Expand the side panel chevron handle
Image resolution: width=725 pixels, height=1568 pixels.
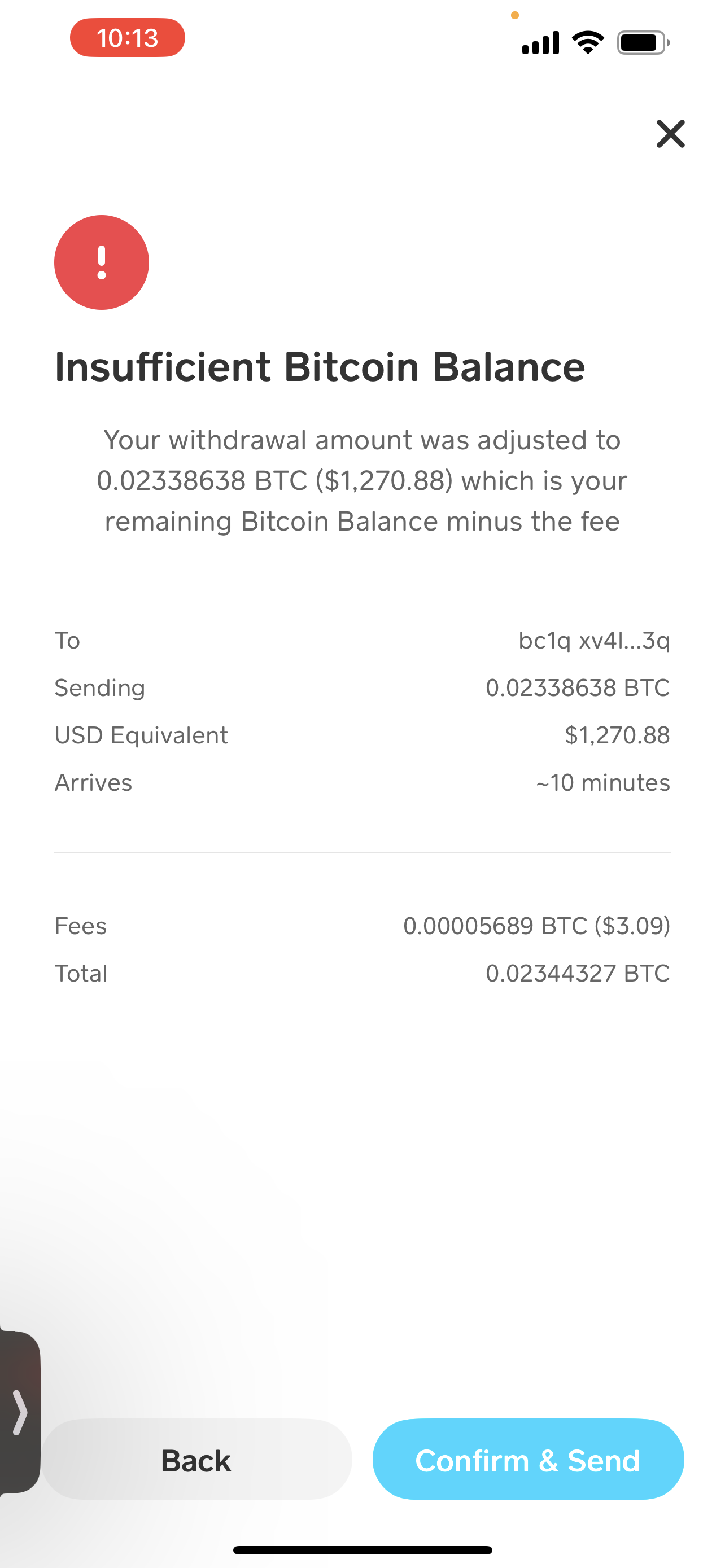pos(19,1411)
